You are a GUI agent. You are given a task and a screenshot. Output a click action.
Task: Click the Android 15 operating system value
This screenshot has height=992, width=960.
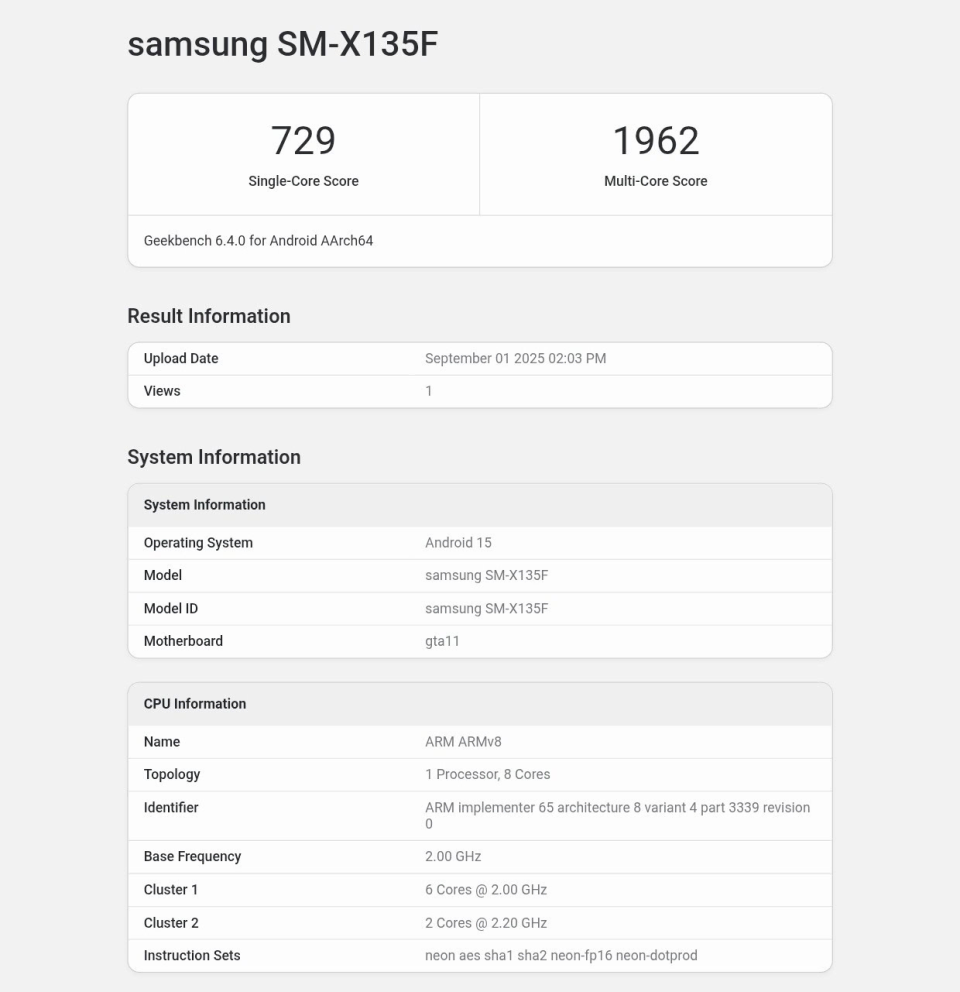click(x=458, y=543)
